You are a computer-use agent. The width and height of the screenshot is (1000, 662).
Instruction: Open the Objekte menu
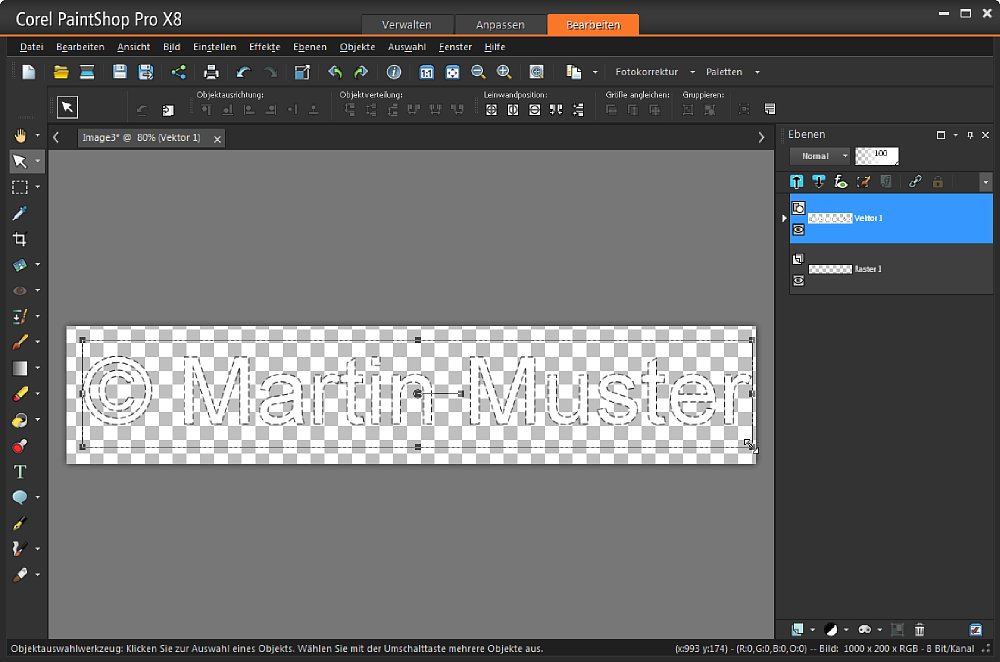tap(357, 47)
